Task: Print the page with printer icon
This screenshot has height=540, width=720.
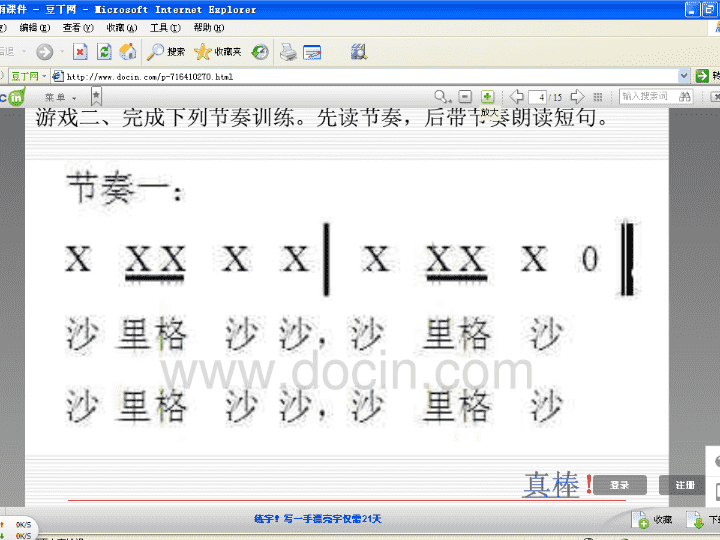Action: tap(288, 52)
